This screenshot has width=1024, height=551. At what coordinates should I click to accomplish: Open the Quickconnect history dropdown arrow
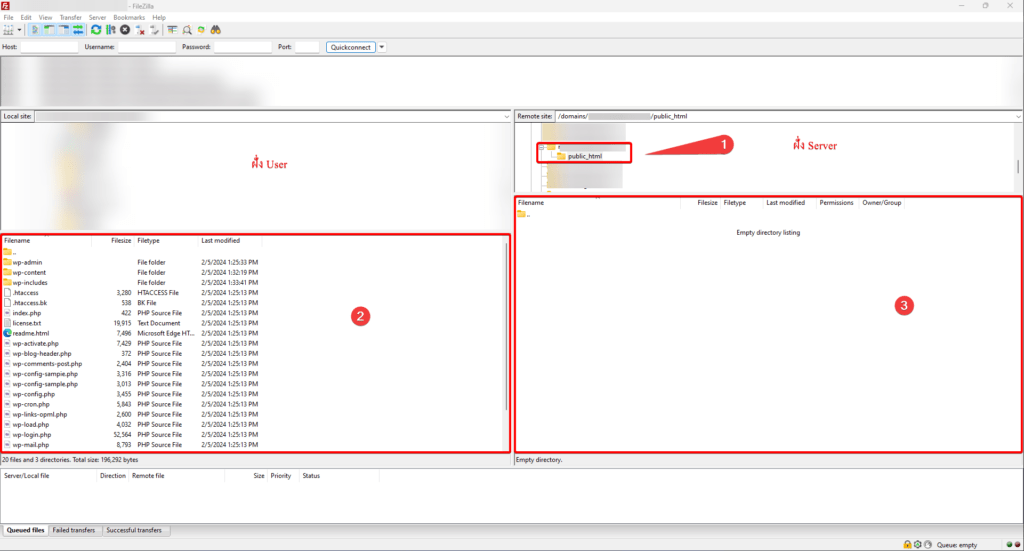click(382, 47)
